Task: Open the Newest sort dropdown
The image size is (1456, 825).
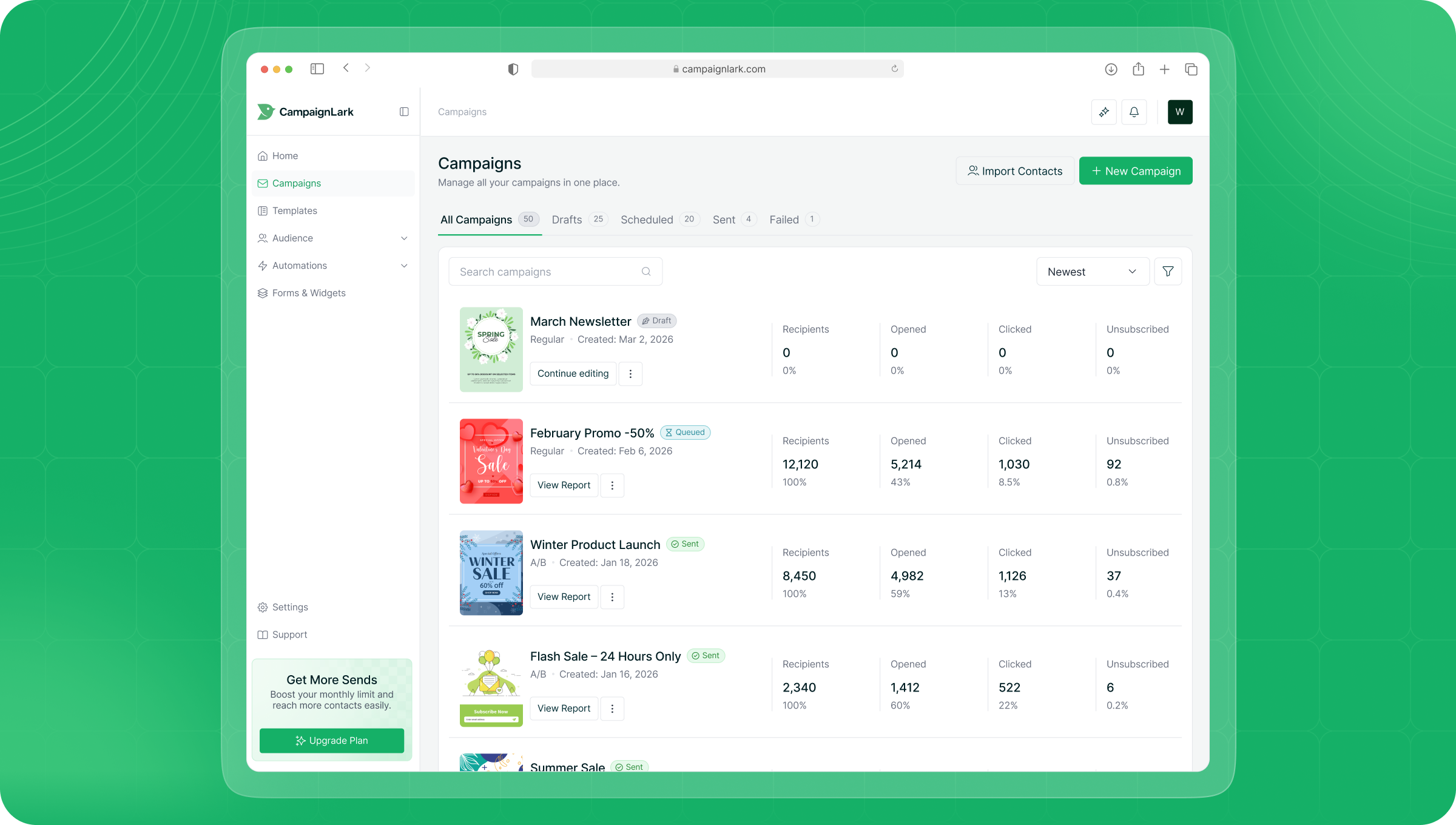Action: click(1091, 271)
